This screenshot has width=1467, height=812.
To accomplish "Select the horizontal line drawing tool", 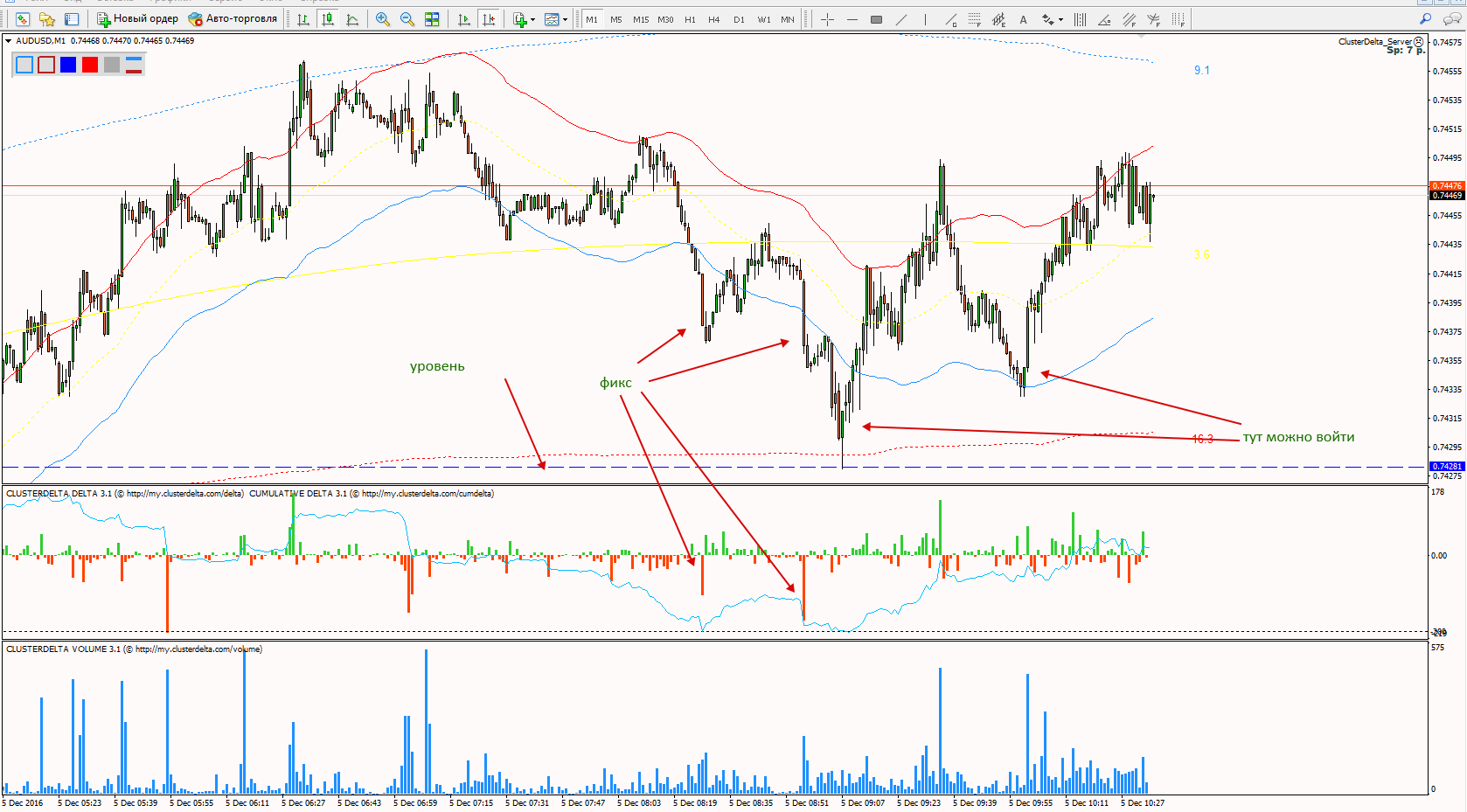I will tap(852, 18).
